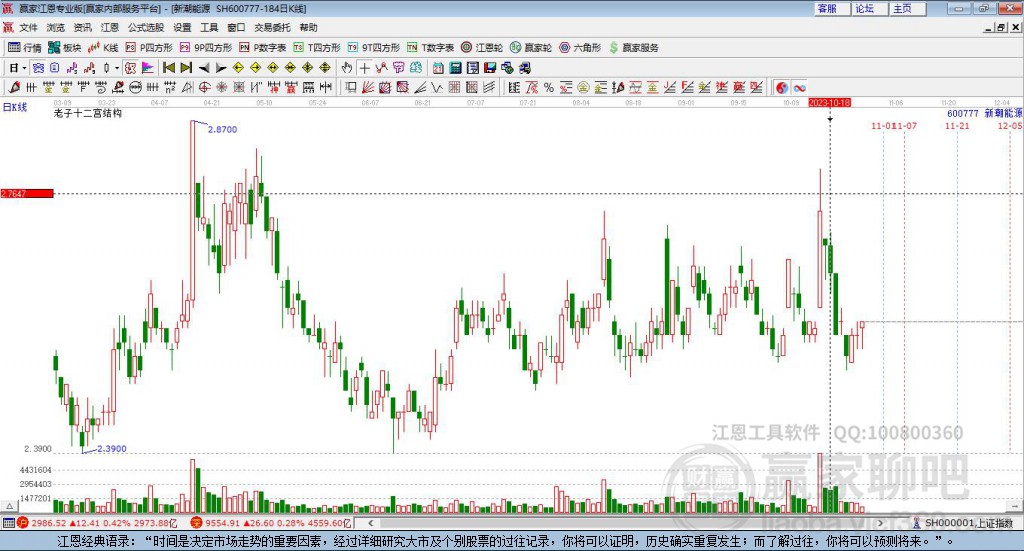Open the 9P四方形 tool
The height and width of the screenshot is (551, 1024).
206,47
